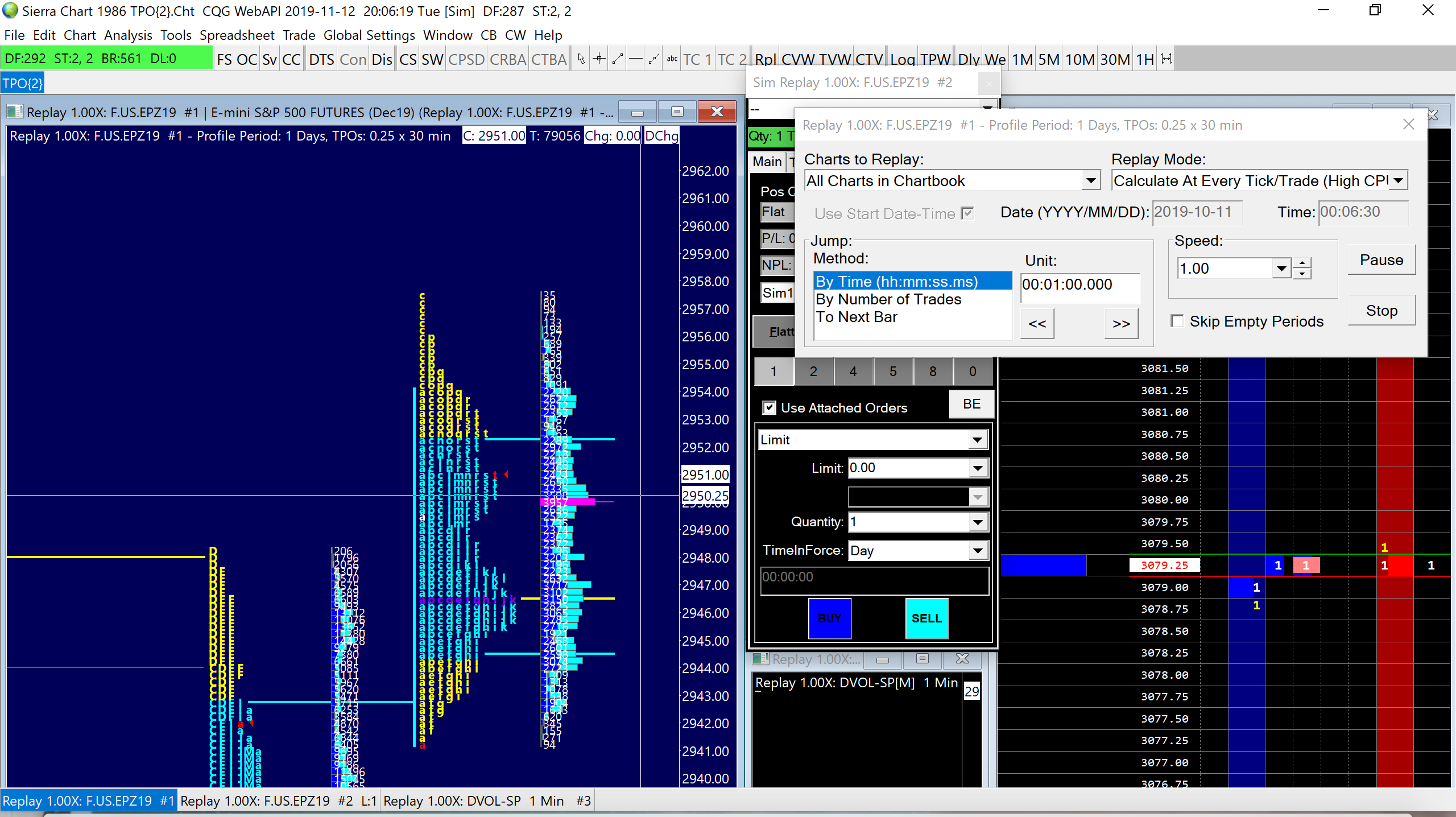Toggle Use Attached Orders checkbox
Screen dimensions: 1456x817
click(769, 407)
